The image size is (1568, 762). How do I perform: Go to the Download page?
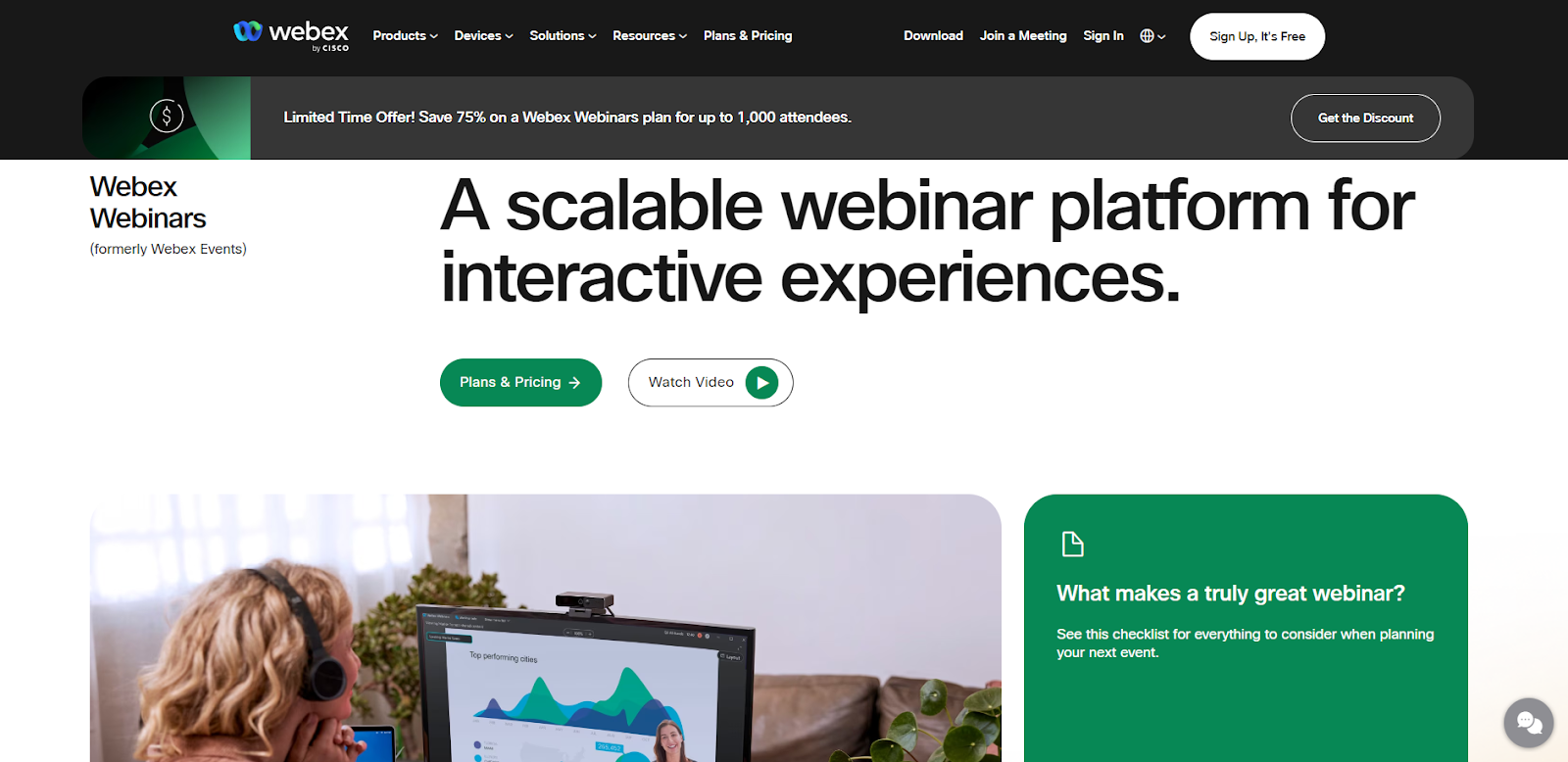coord(933,36)
